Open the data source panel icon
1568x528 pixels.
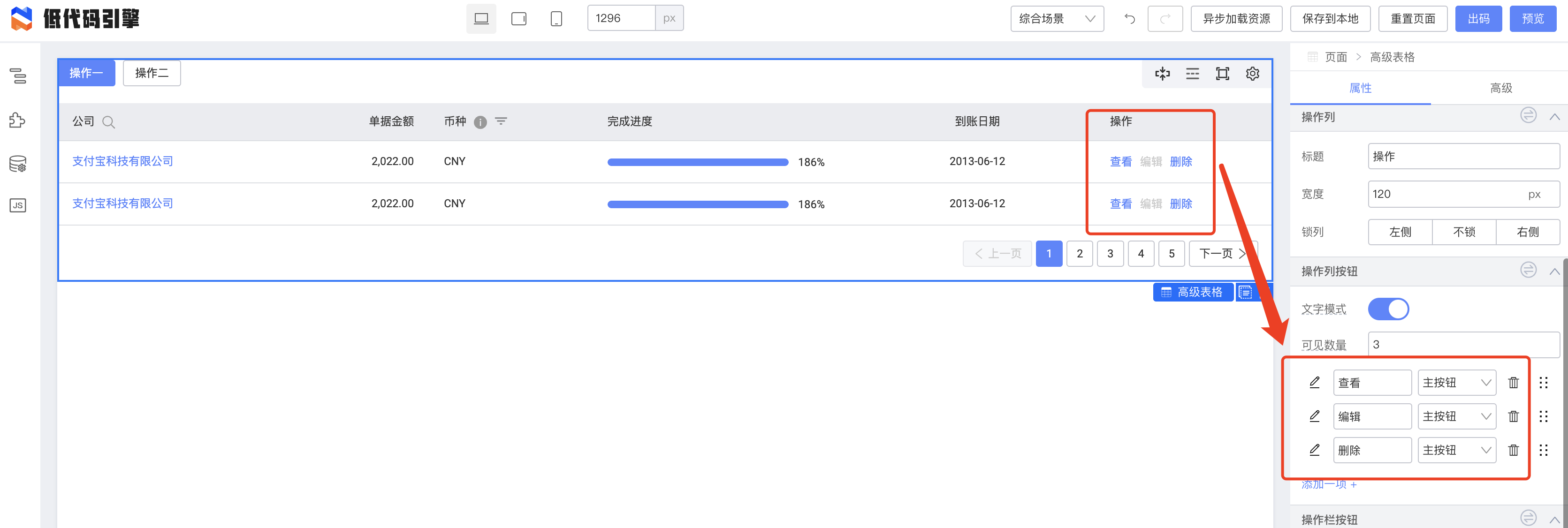[x=18, y=164]
